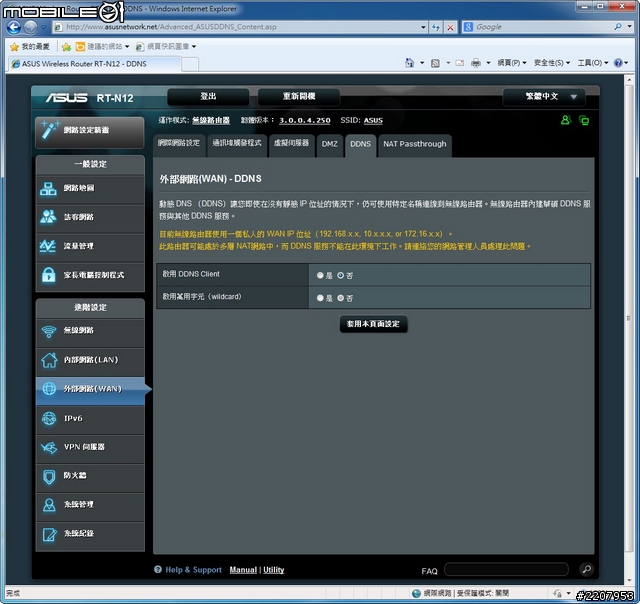Open a new browser tab
640x604 pixels.
tap(190, 64)
